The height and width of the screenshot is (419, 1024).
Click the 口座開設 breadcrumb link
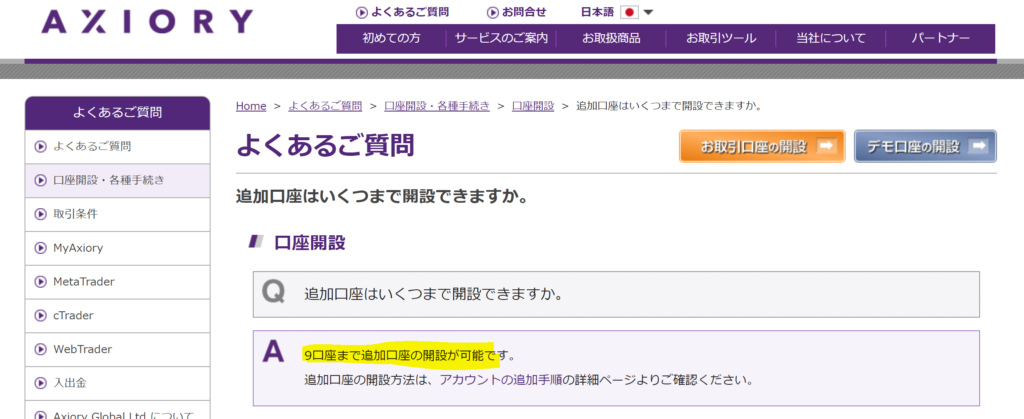[x=533, y=106]
